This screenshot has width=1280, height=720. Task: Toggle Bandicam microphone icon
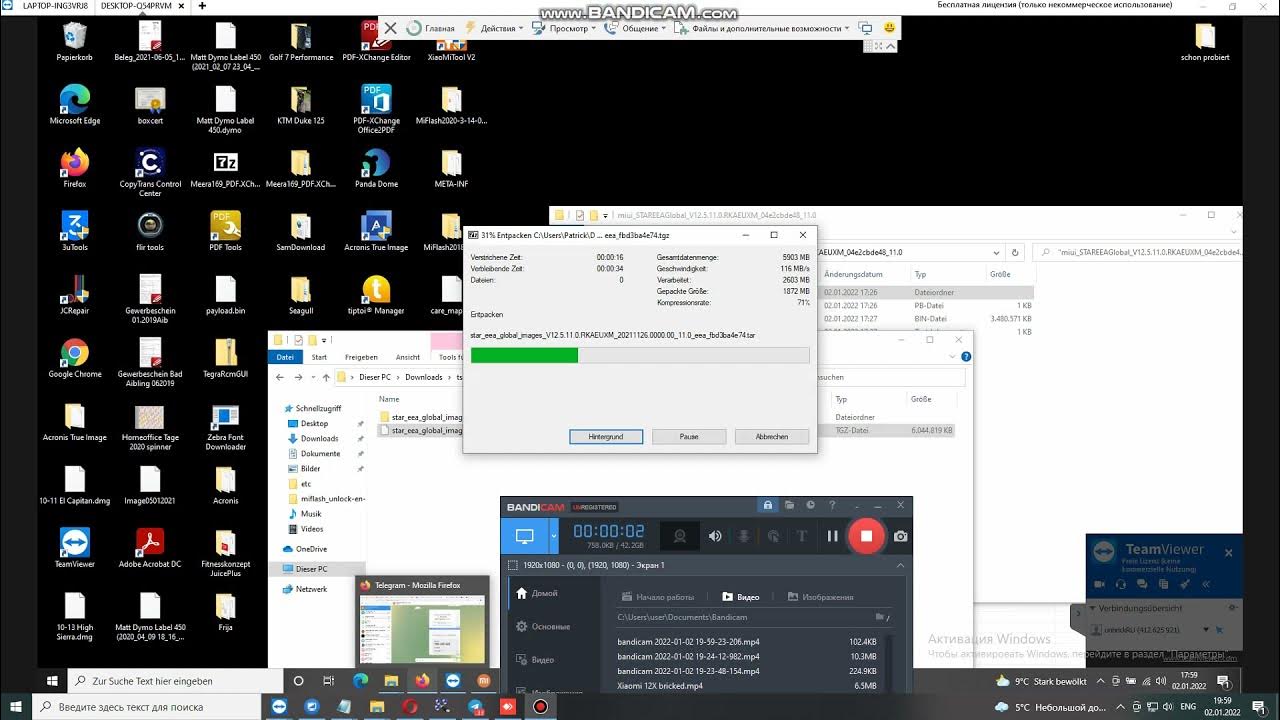[x=744, y=536]
